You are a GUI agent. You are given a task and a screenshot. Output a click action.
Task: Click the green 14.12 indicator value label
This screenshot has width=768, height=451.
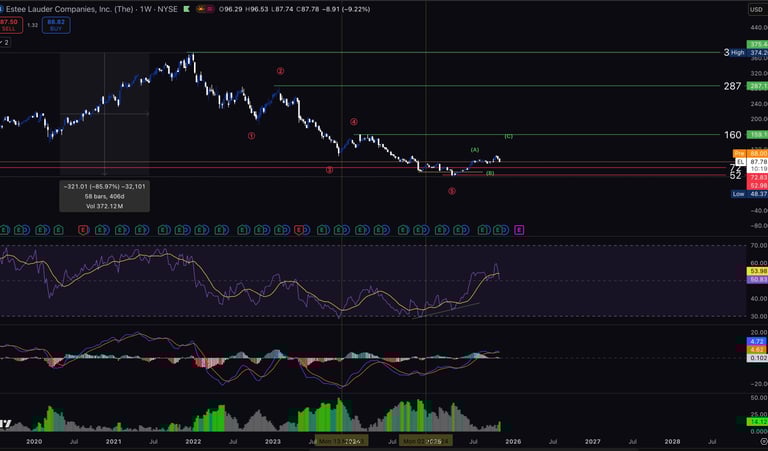(757, 422)
